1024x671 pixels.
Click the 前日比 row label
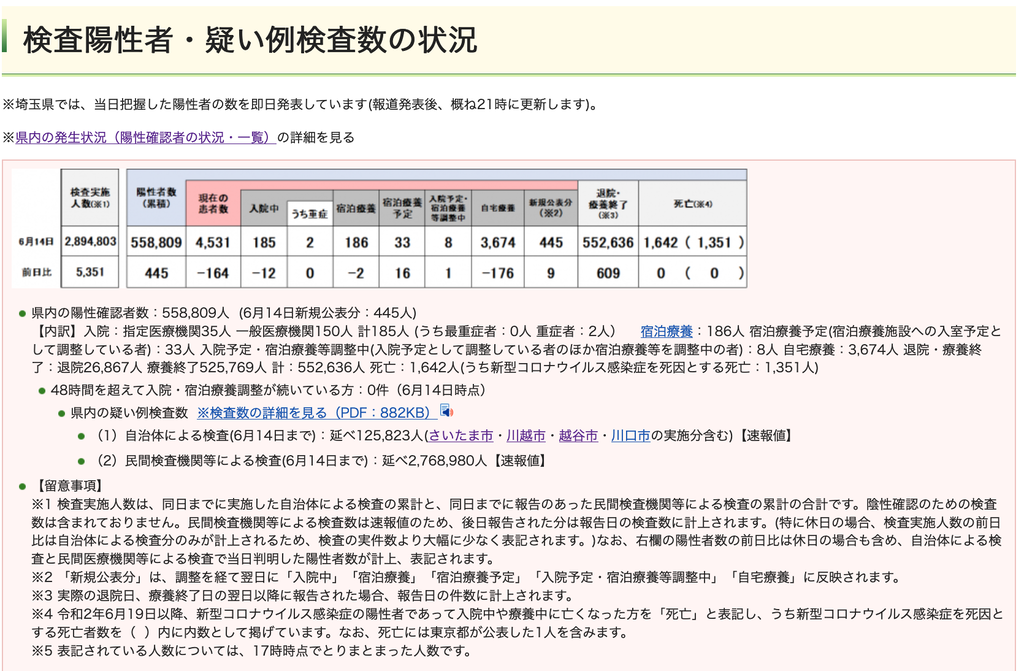pyautogui.click(x=36, y=272)
